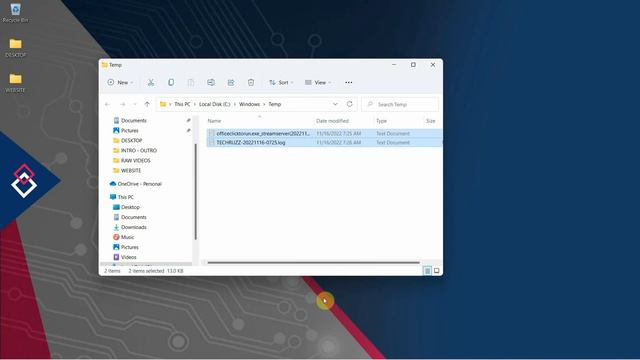The width and height of the screenshot is (640, 360).
Task: Expand the address bar history chevron
Action: click(335, 104)
